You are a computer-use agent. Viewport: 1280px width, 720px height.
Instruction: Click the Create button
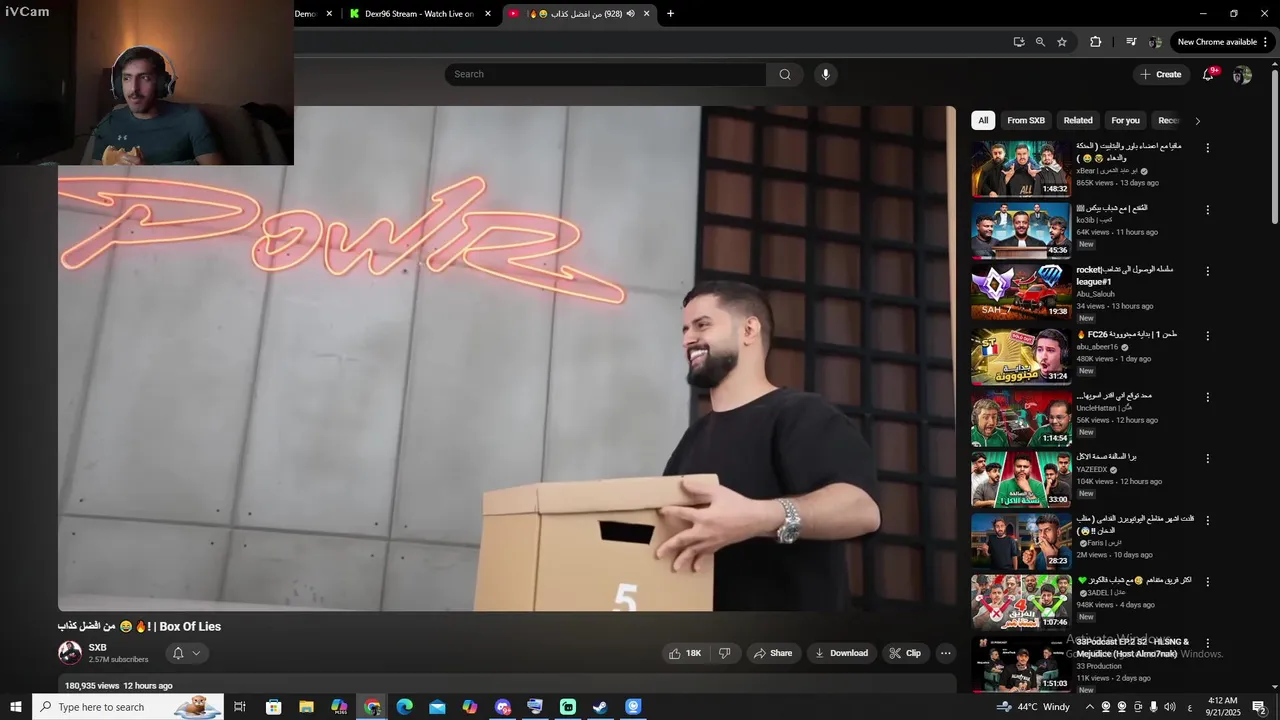(x=1161, y=74)
